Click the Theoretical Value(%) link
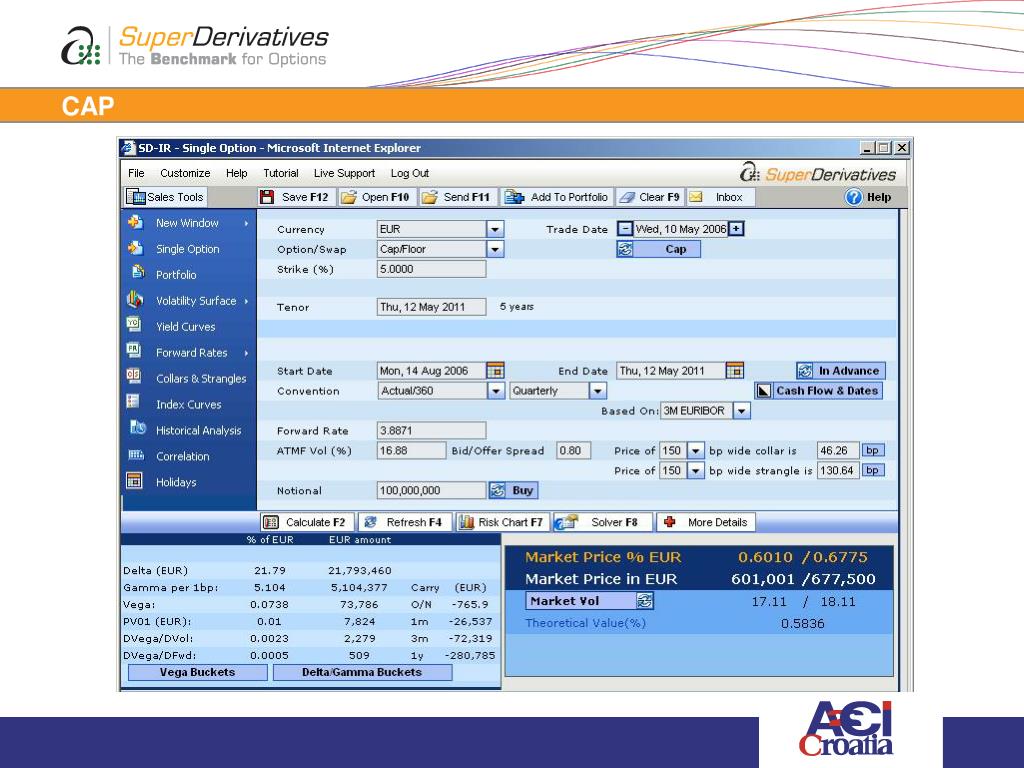1024x768 pixels. point(585,623)
